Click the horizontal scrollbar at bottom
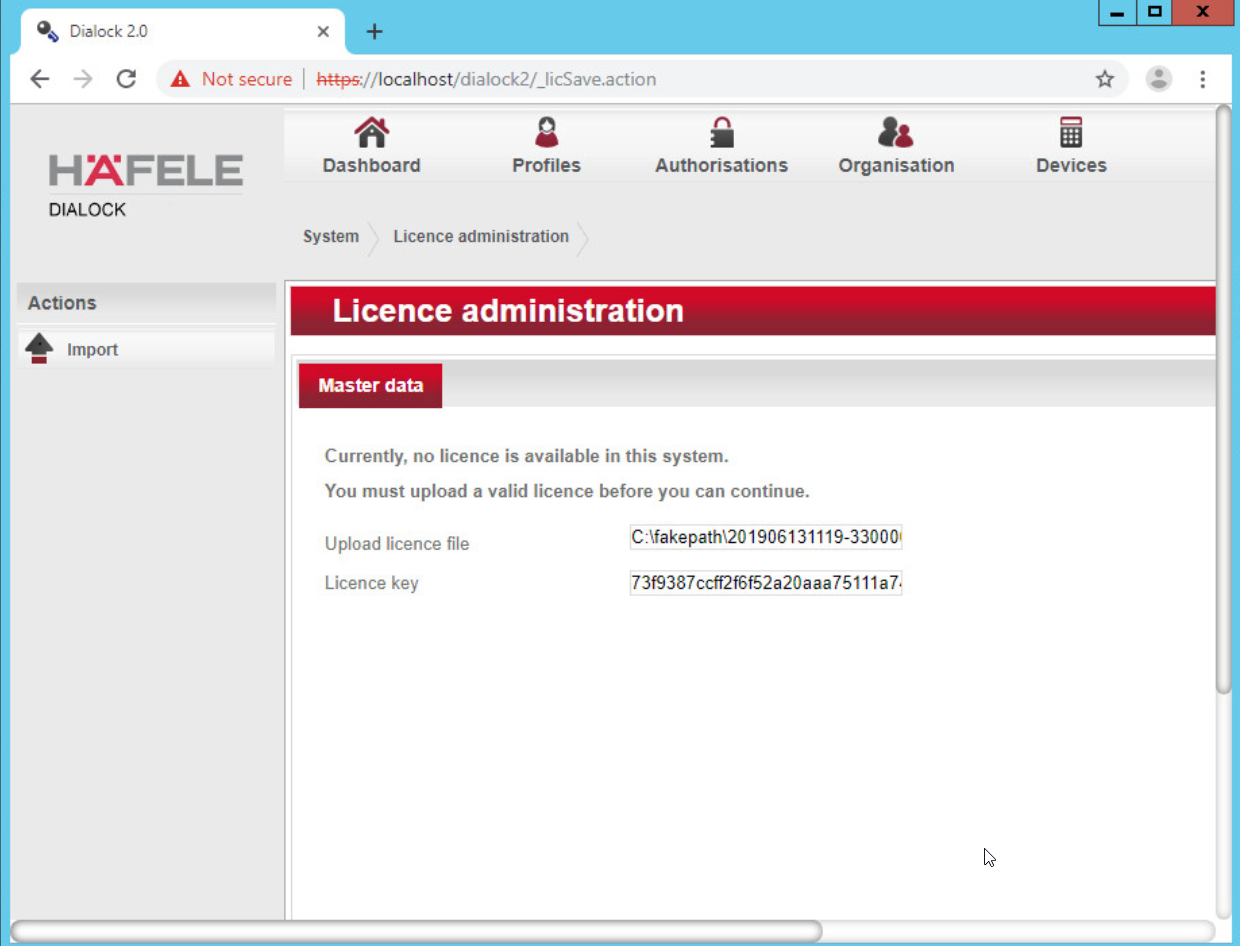The height and width of the screenshot is (946, 1240). pyautogui.click(x=415, y=932)
